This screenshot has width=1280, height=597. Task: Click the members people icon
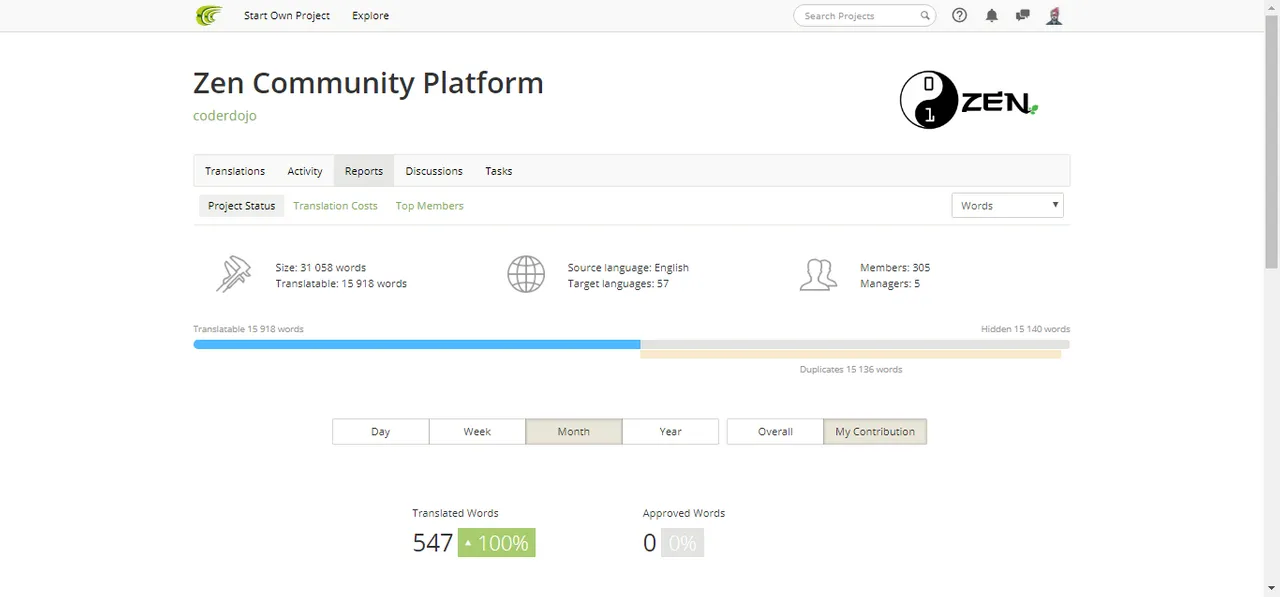[818, 274]
